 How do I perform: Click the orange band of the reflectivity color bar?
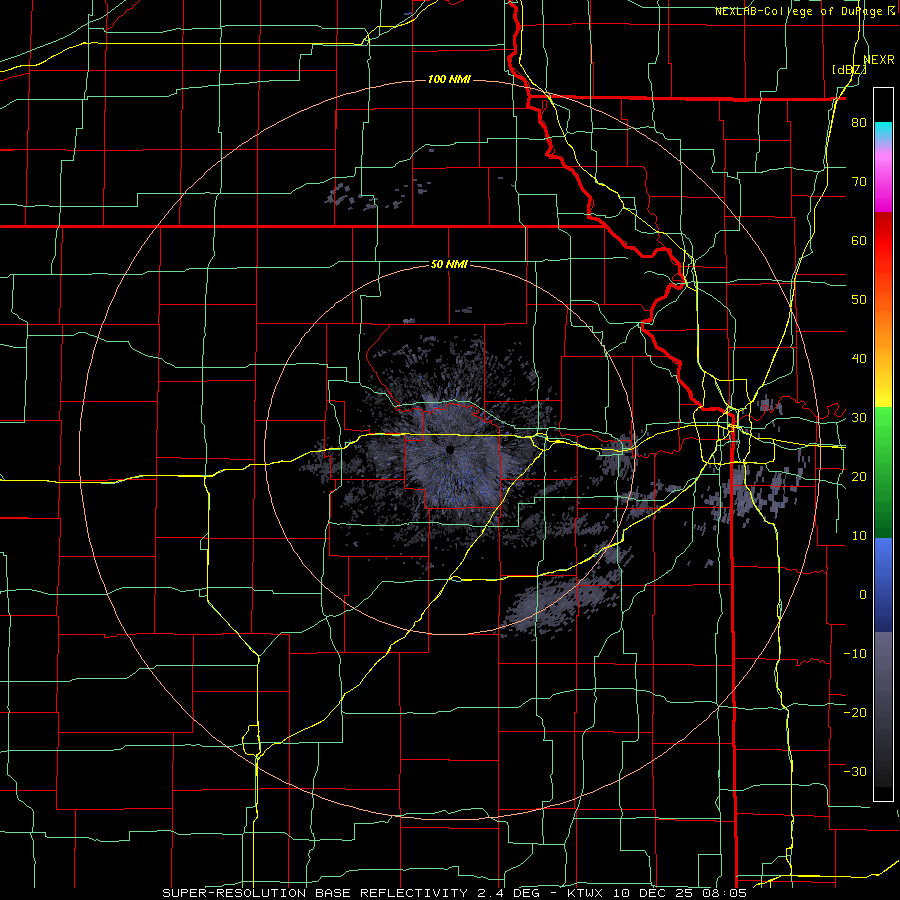pos(883,327)
